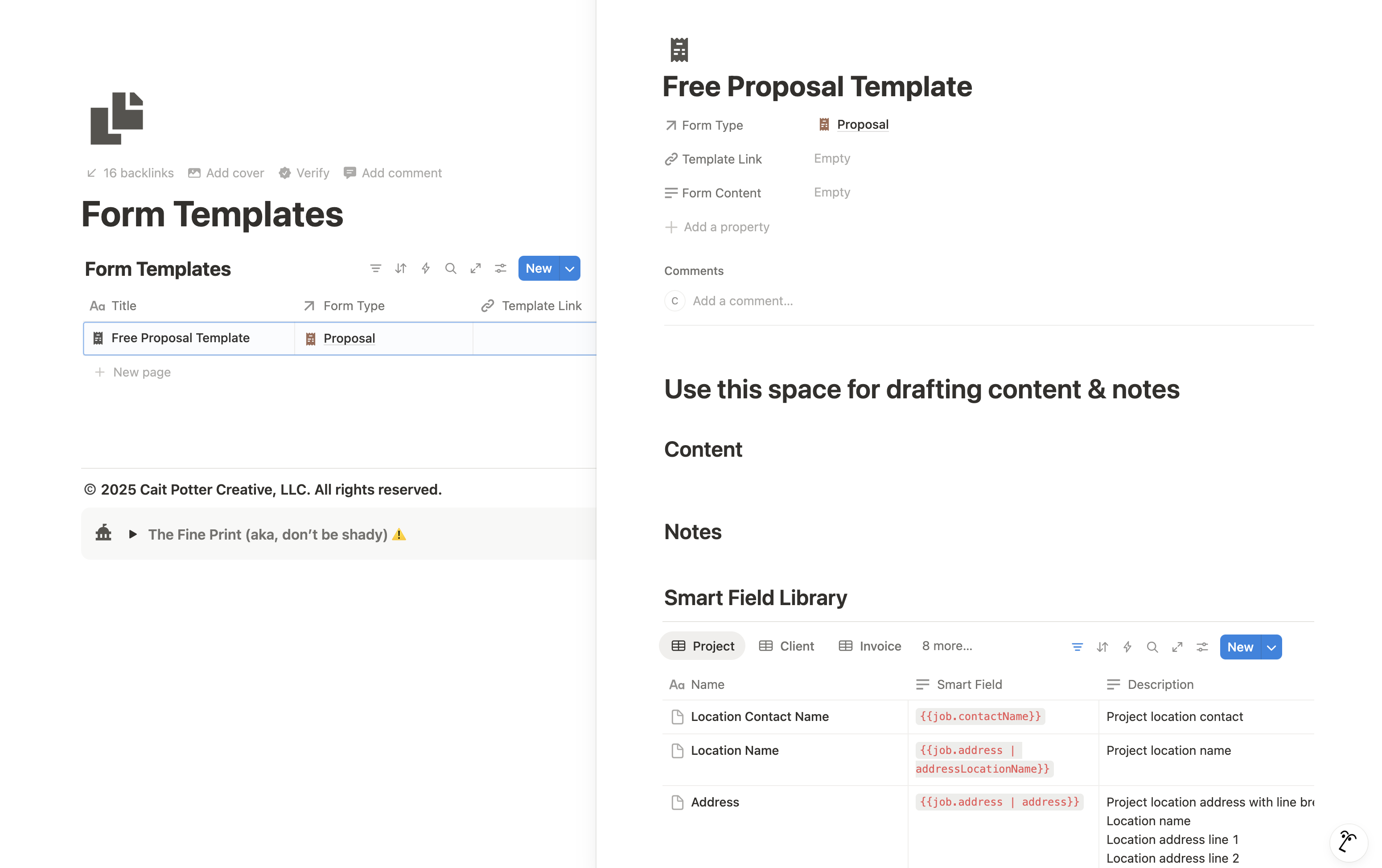Open Location Contact Name row

759,717
